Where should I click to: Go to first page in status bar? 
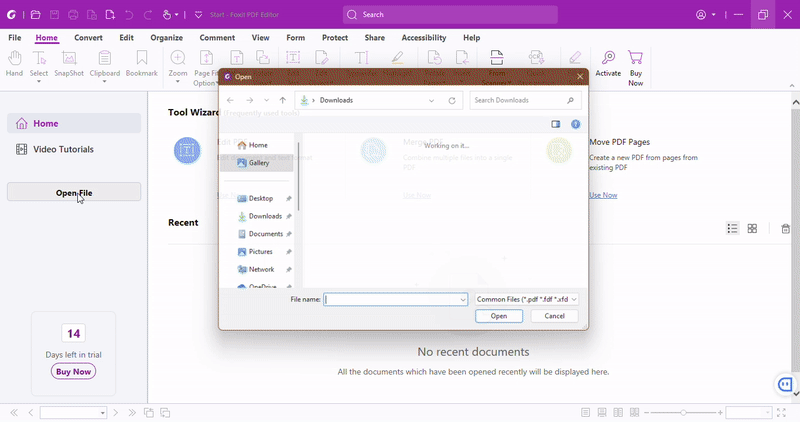point(14,413)
